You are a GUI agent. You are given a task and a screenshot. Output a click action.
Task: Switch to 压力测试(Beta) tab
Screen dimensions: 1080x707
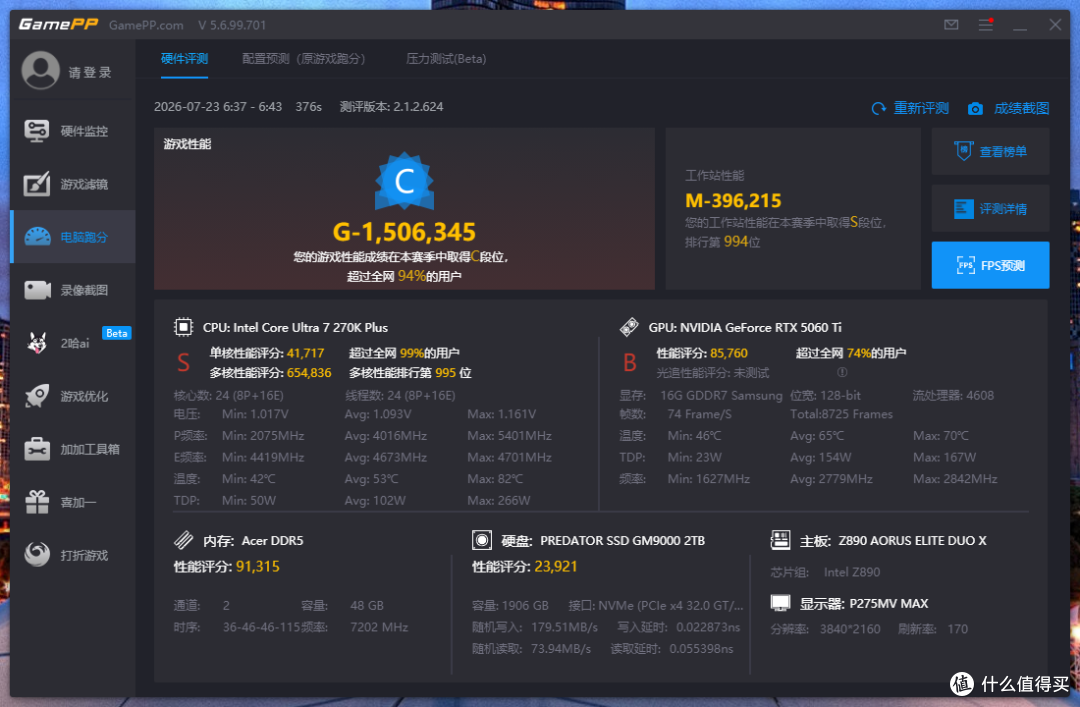(x=446, y=59)
